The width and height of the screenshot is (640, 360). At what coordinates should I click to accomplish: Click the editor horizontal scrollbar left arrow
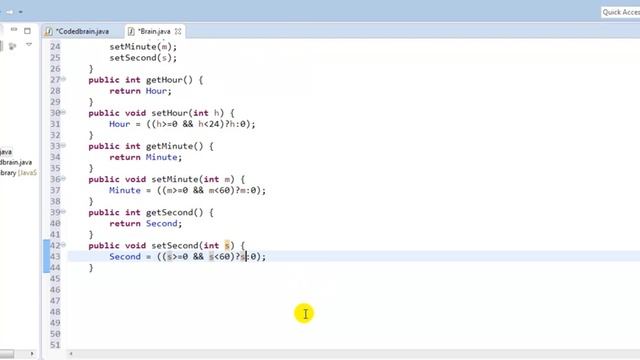tap(71, 354)
